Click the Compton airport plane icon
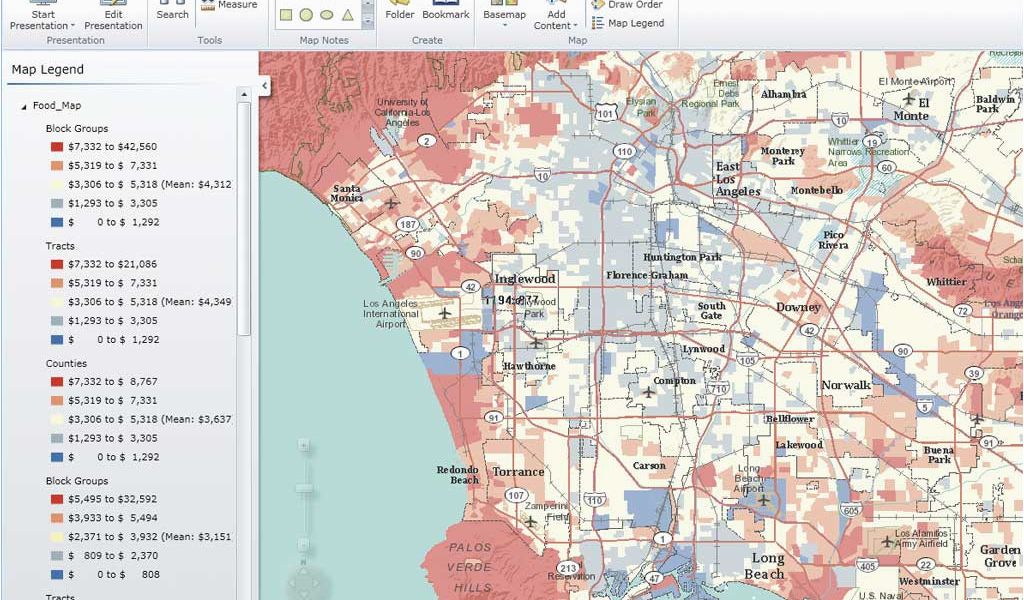The width and height of the screenshot is (1024, 600). coord(648,392)
